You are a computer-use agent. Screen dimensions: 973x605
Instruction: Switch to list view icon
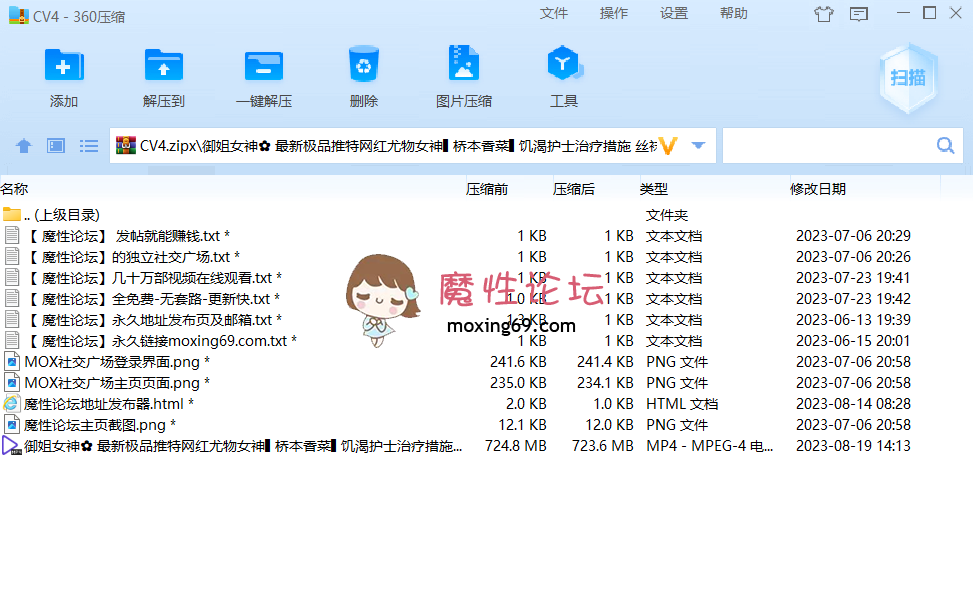point(89,146)
